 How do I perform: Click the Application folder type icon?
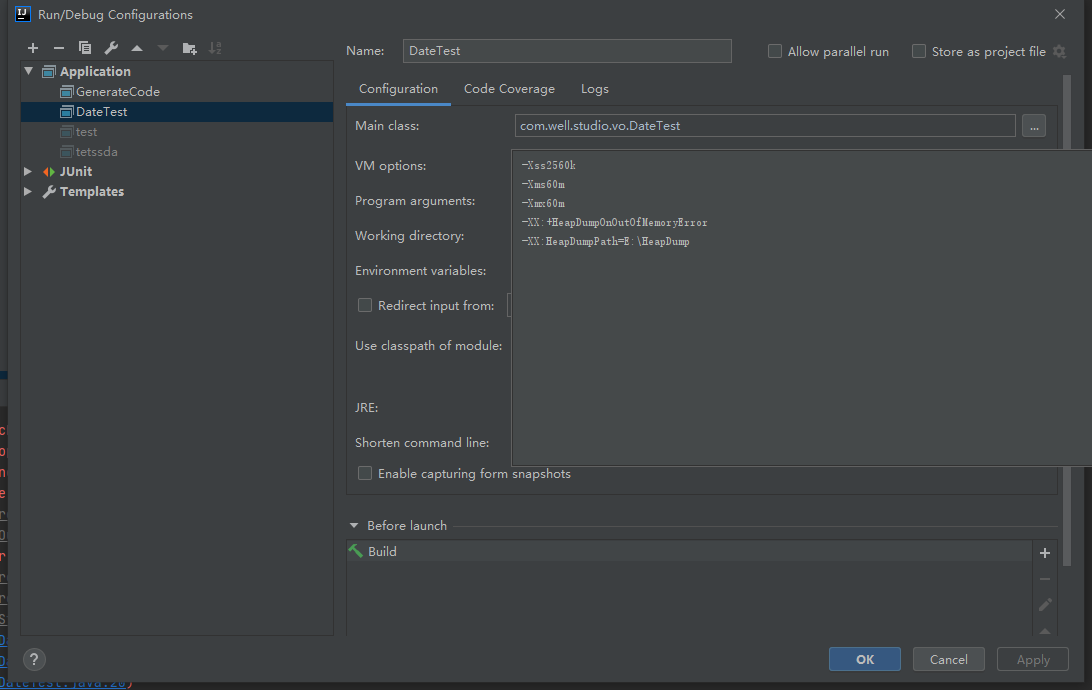pyautogui.click(x=49, y=72)
